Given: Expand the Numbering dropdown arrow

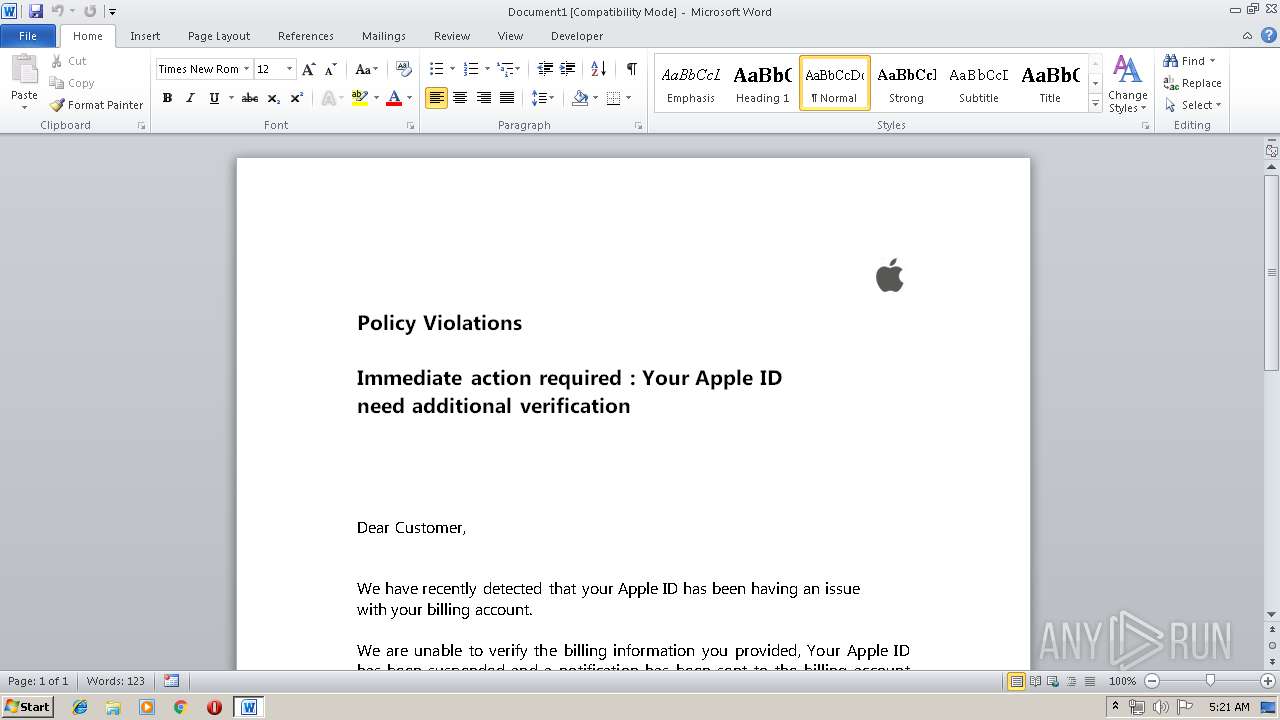Looking at the screenshot, I should point(487,69).
